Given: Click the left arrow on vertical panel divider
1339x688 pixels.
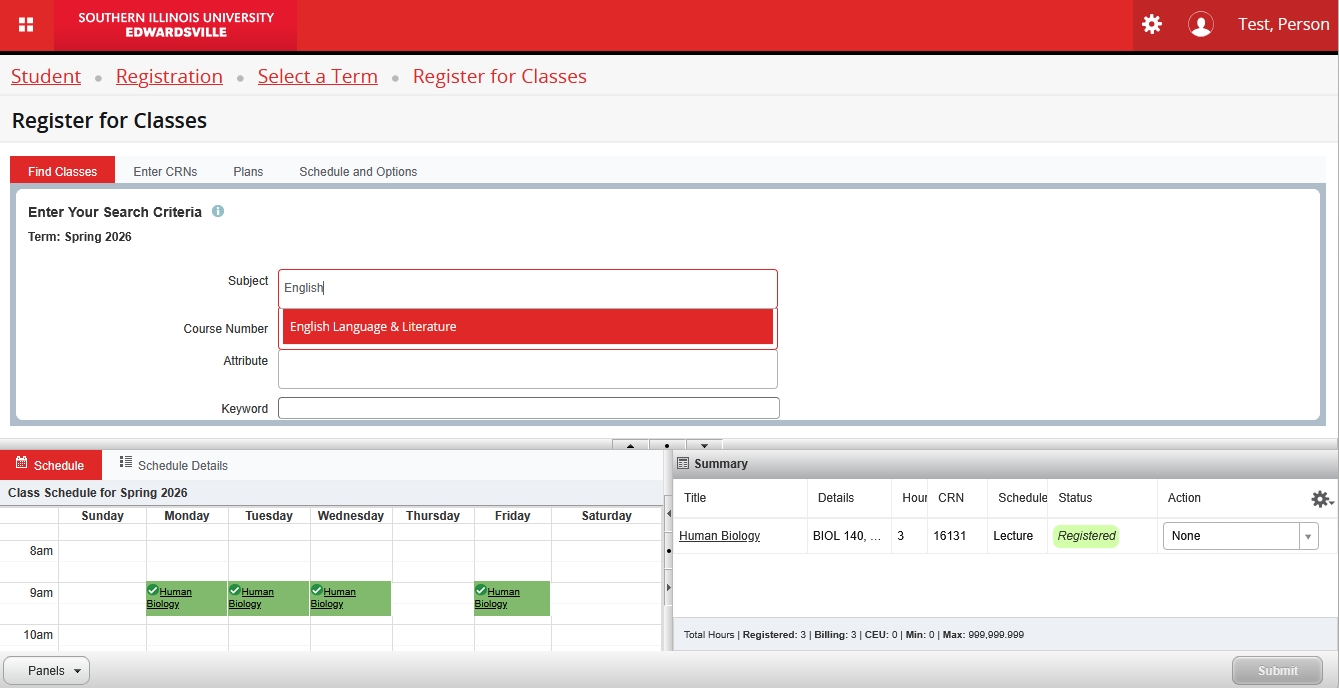Looking at the screenshot, I should coord(668,514).
